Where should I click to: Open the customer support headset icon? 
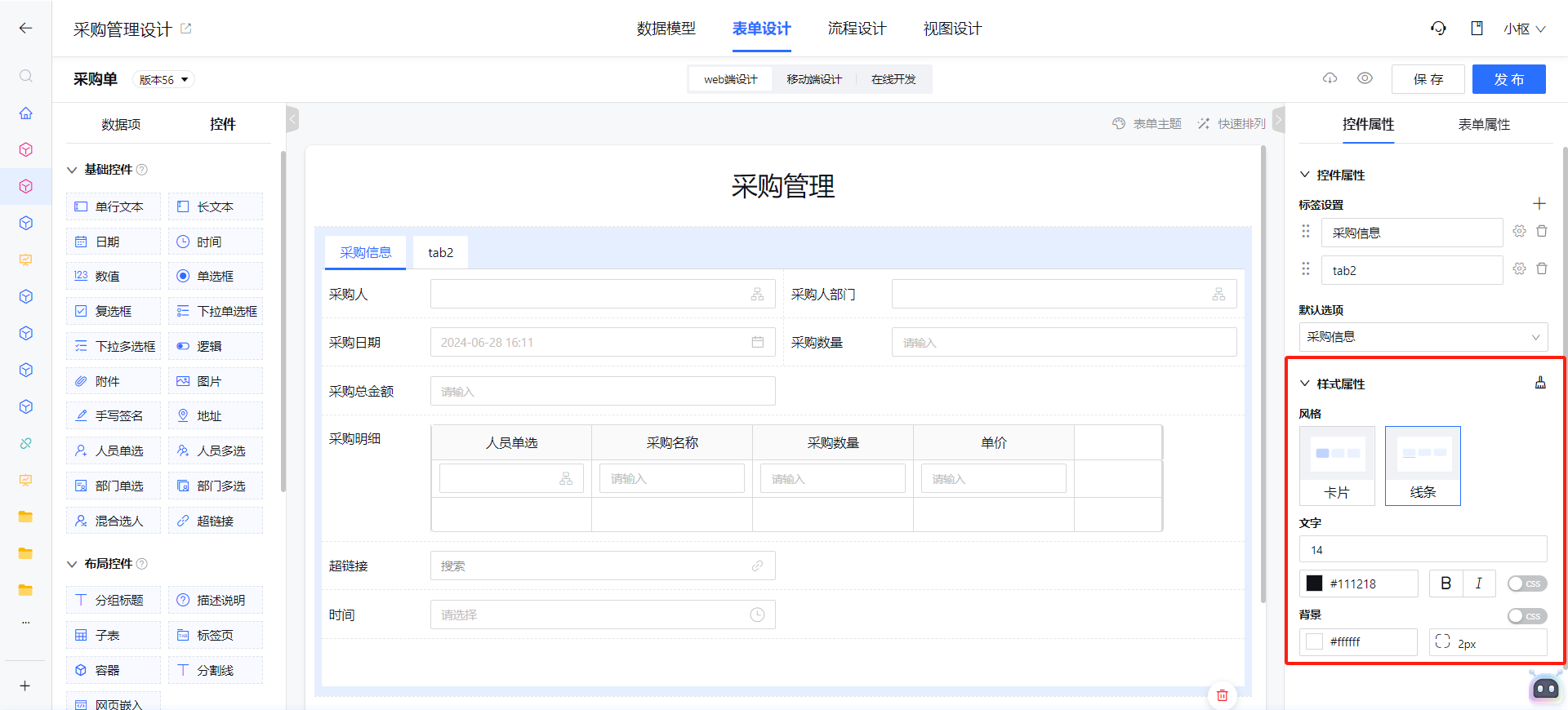pyautogui.click(x=1438, y=29)
